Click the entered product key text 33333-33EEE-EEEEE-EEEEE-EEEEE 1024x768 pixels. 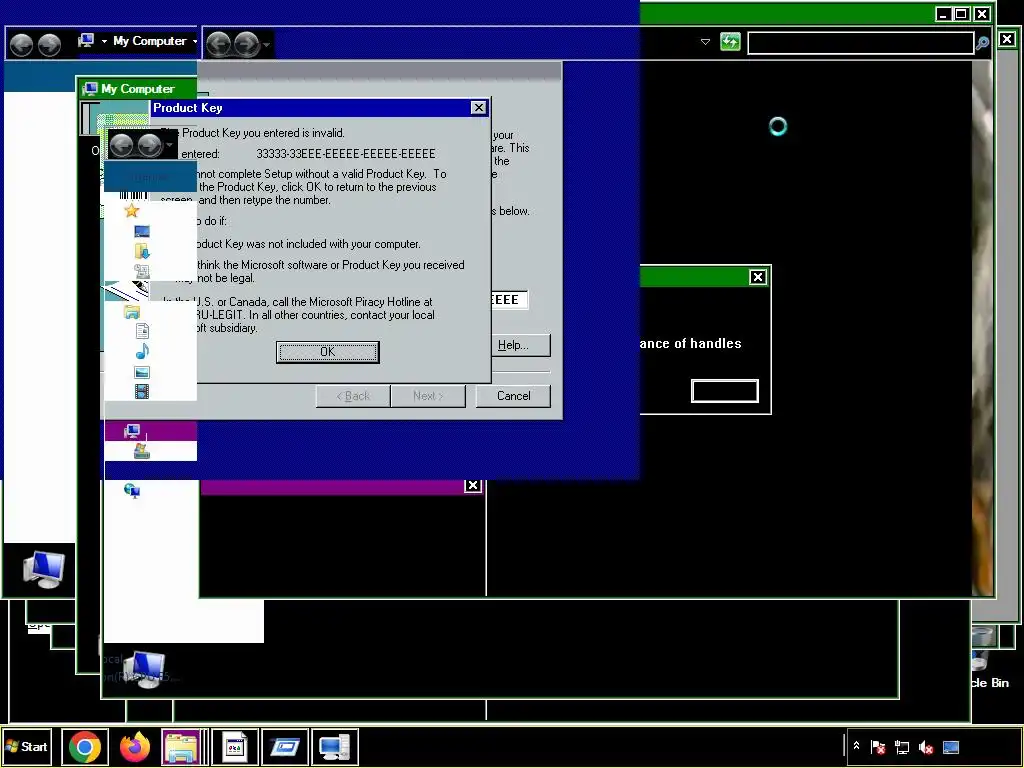click(345, 153)
